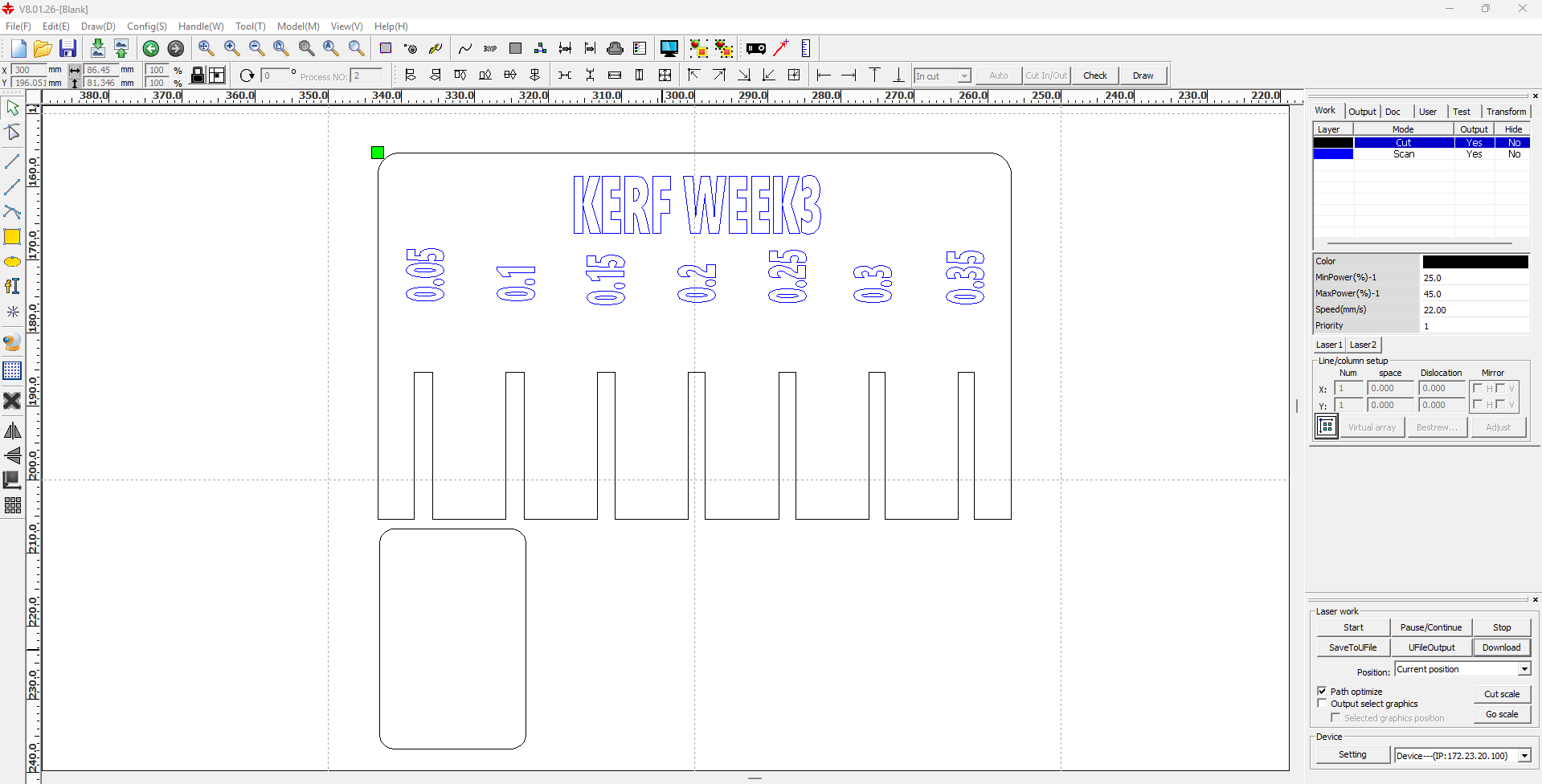Open the BMP image import tool
The height and width of the screenshot is (784, 1542).
(x=489, y=48)
